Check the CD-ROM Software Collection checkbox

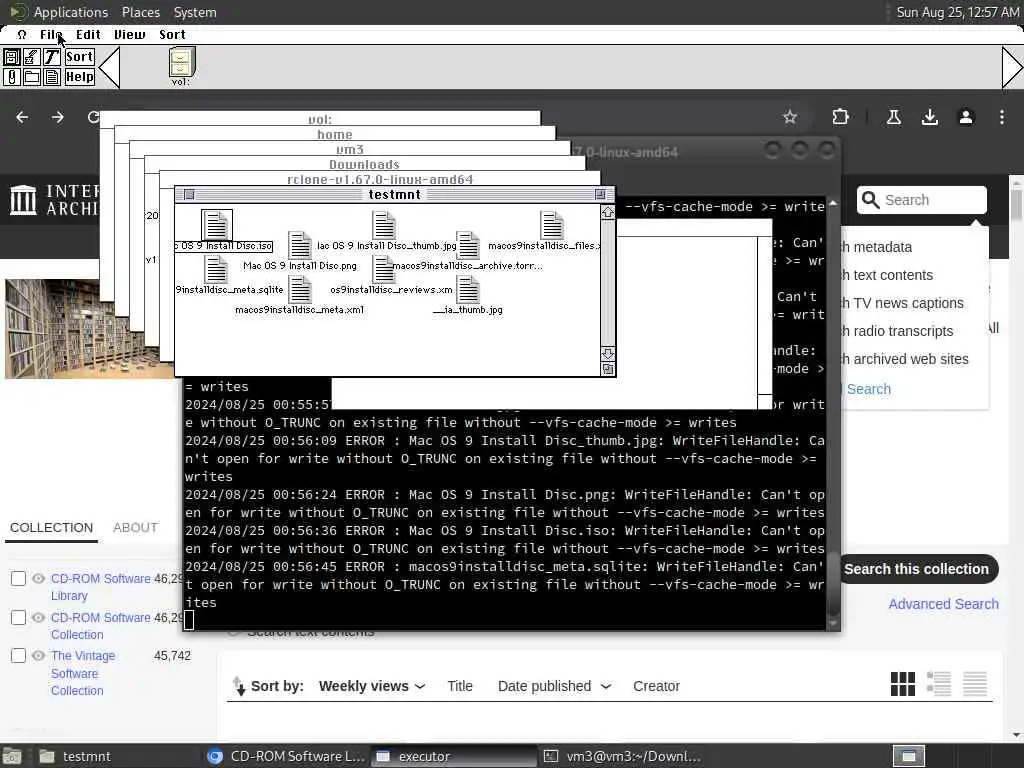18,618
